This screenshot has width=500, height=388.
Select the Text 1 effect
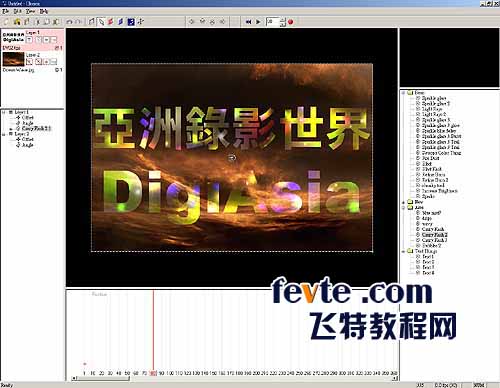(428, 257)
